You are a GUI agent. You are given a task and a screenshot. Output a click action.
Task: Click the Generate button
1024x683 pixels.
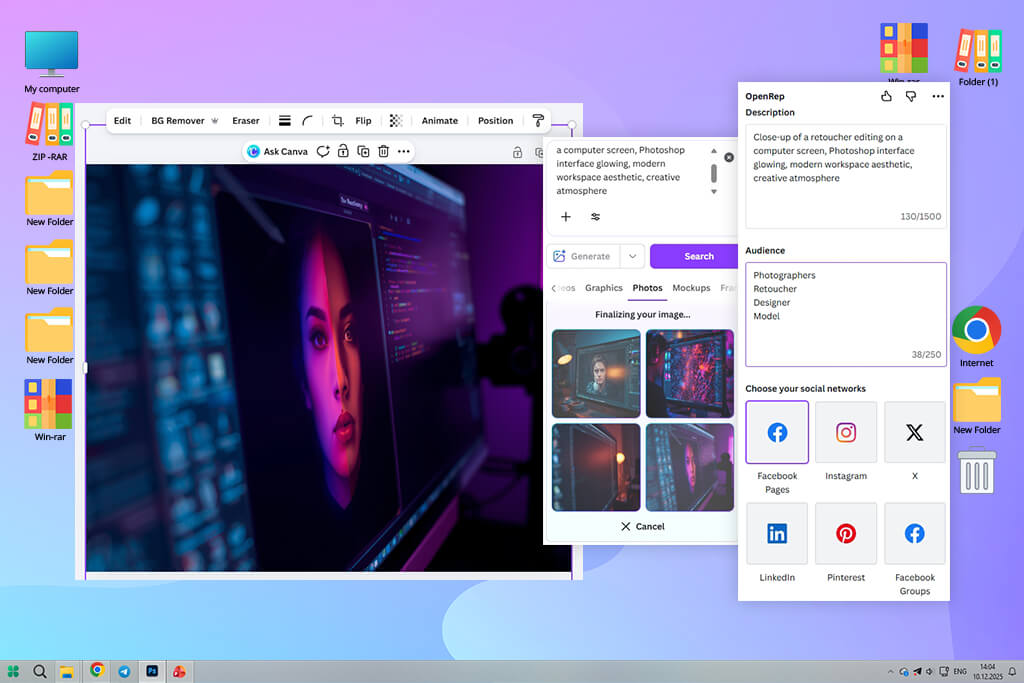pos(583,257)
